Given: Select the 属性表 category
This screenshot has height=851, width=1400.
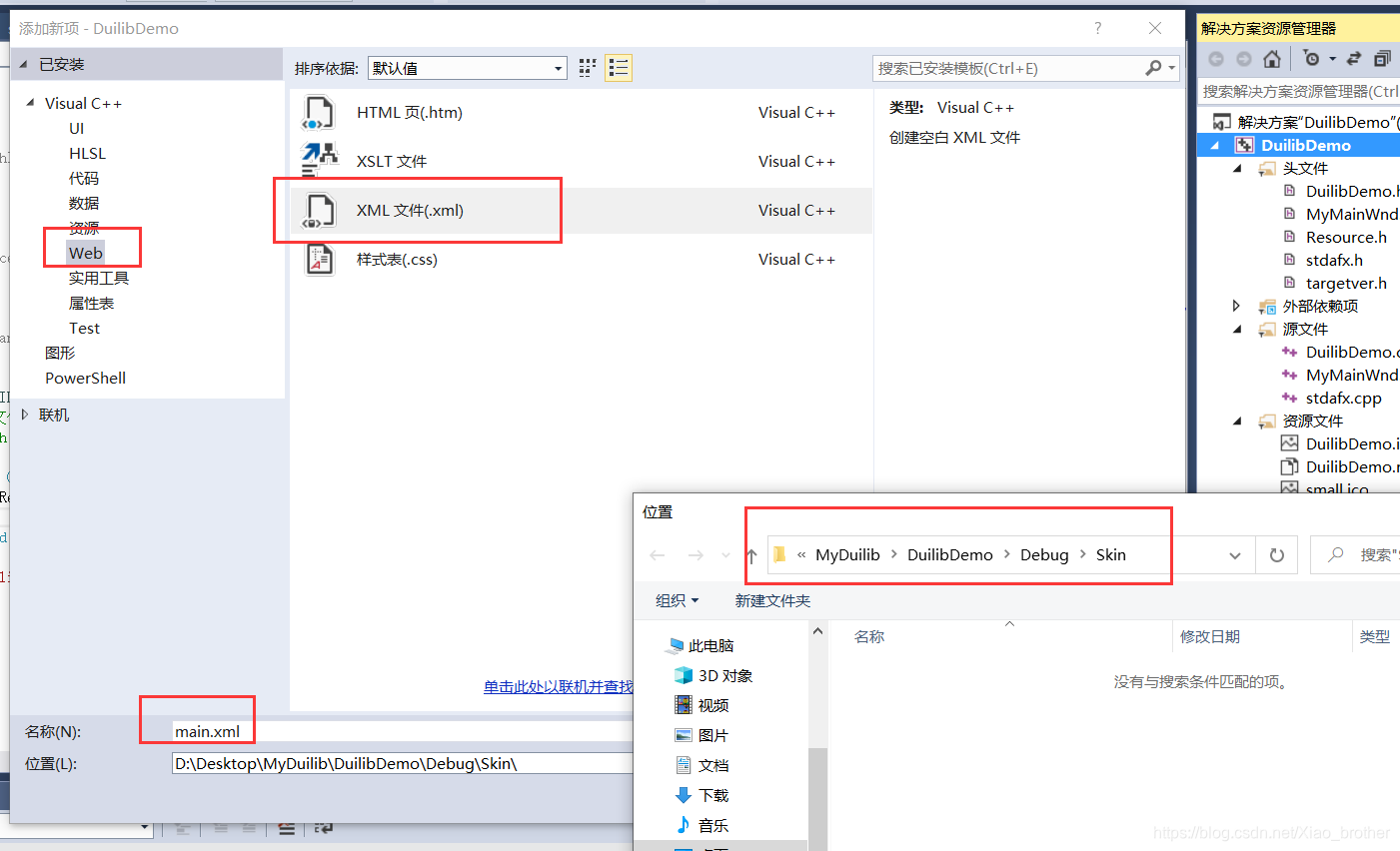Looking at the screenshot, I should [91, 303].
